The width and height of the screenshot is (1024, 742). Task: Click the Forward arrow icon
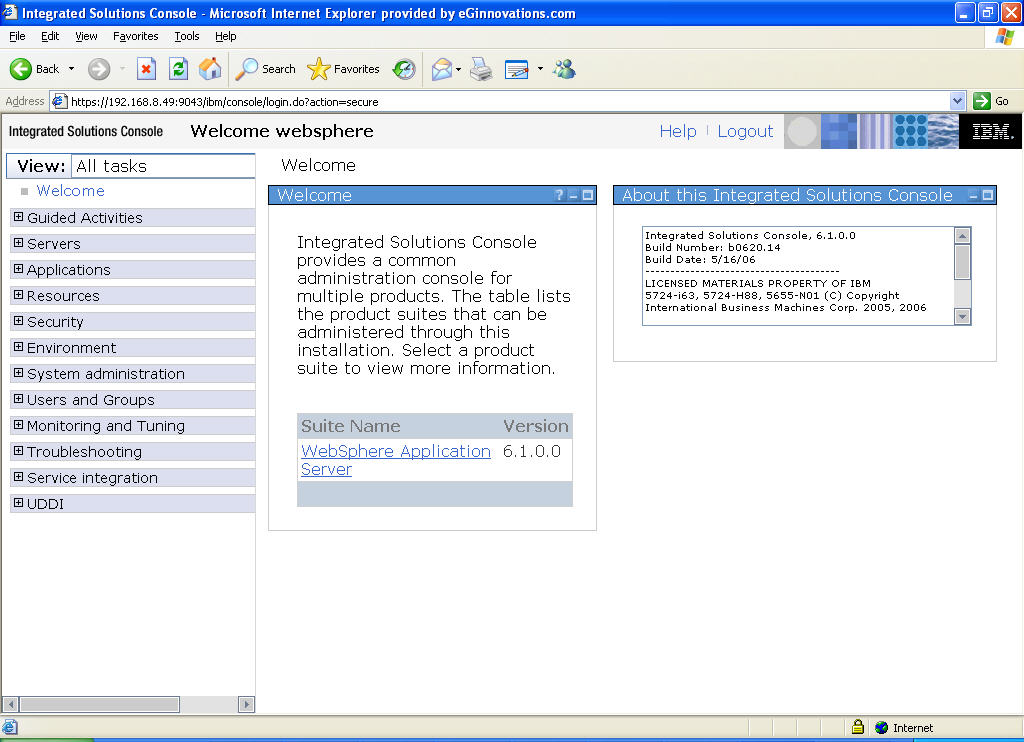[x=99, y=69]
